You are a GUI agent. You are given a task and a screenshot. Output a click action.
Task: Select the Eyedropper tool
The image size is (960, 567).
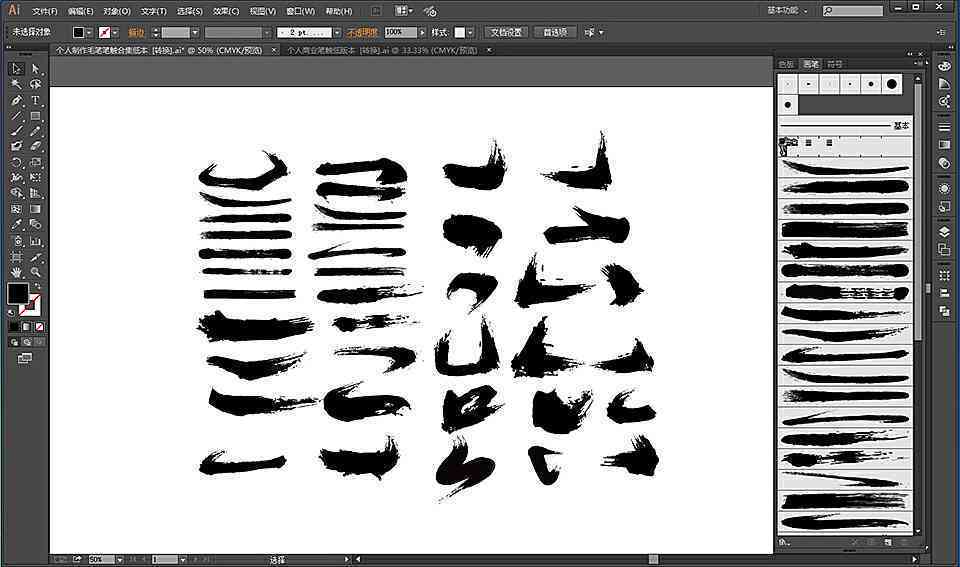coord(17,225)
